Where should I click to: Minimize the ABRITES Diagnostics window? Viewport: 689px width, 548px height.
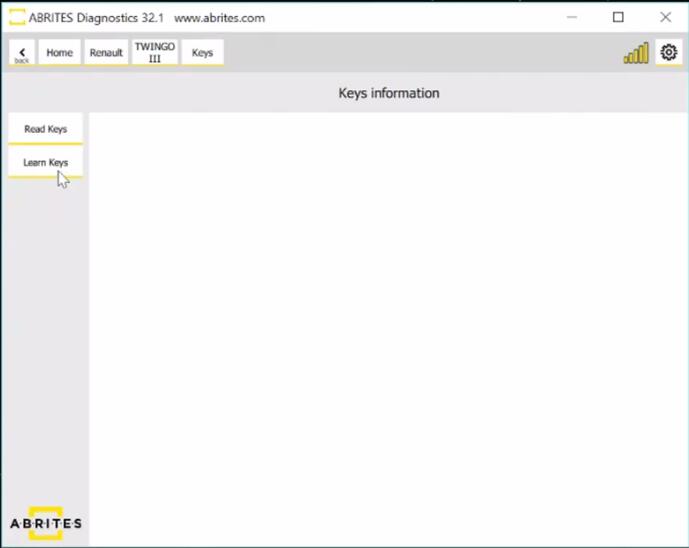pyautogui.click(x=572, y=18)
